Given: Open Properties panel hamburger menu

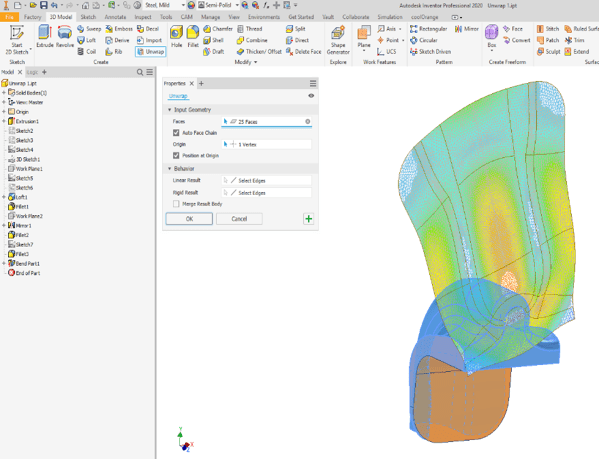Looking at the screenshot, I should click(x=313, y=83).
